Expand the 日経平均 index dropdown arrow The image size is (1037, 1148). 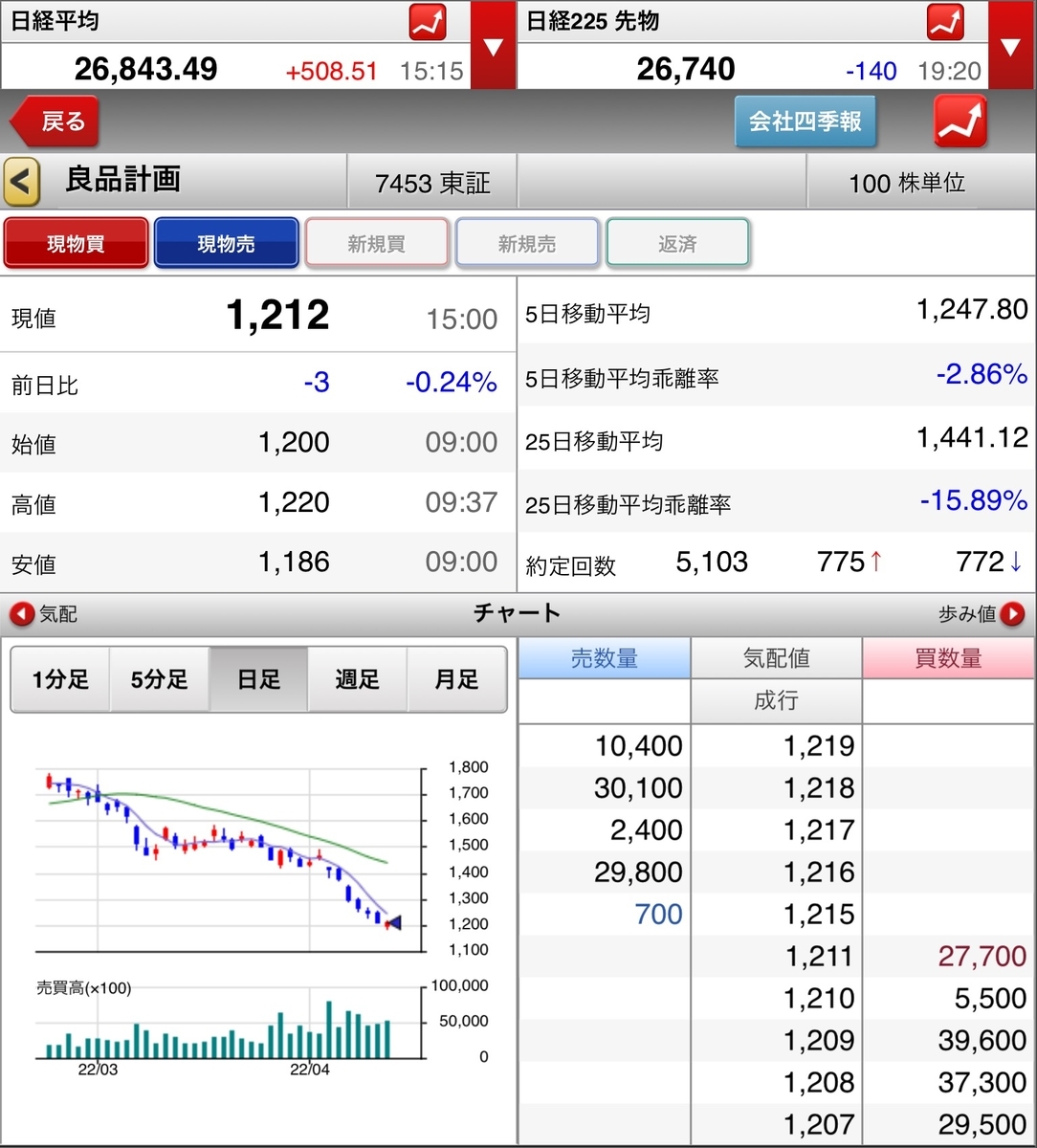[495, 45]
